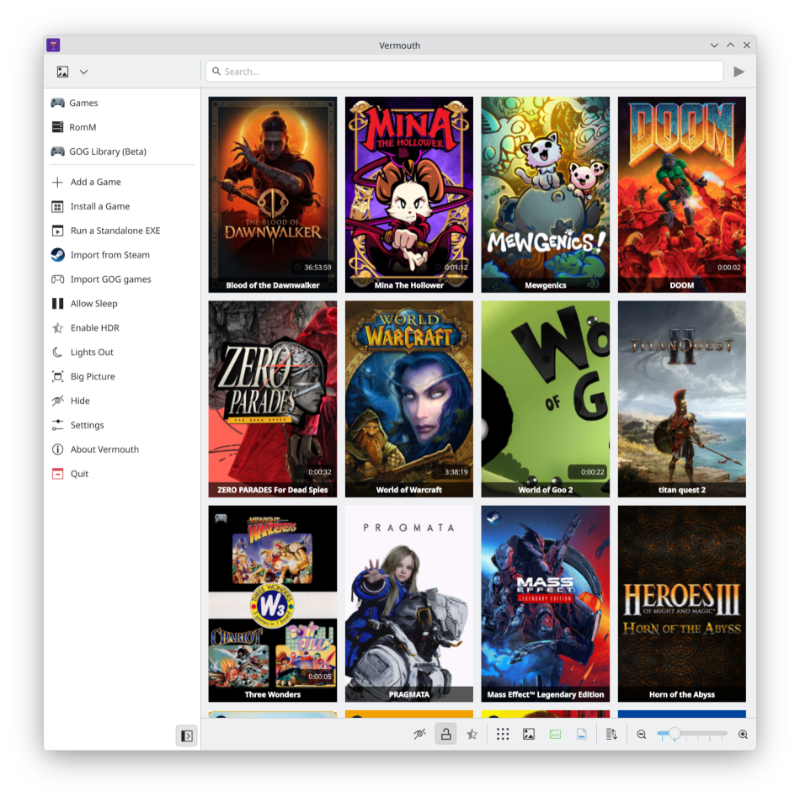This screenshot has height=802, width=800.
Task: Collapse the sidebar with the panel toggle button
Action: click(x=186, y=736)
